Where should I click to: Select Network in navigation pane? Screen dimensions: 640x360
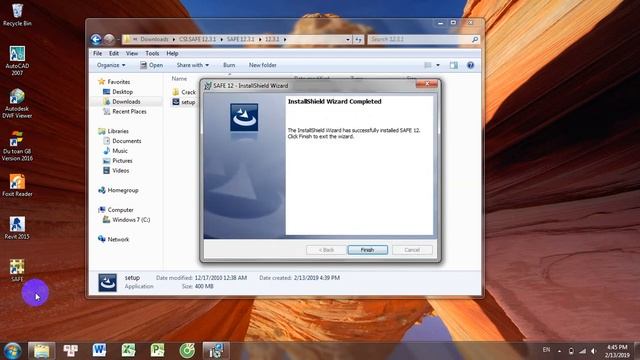click(x=113, y=239)
